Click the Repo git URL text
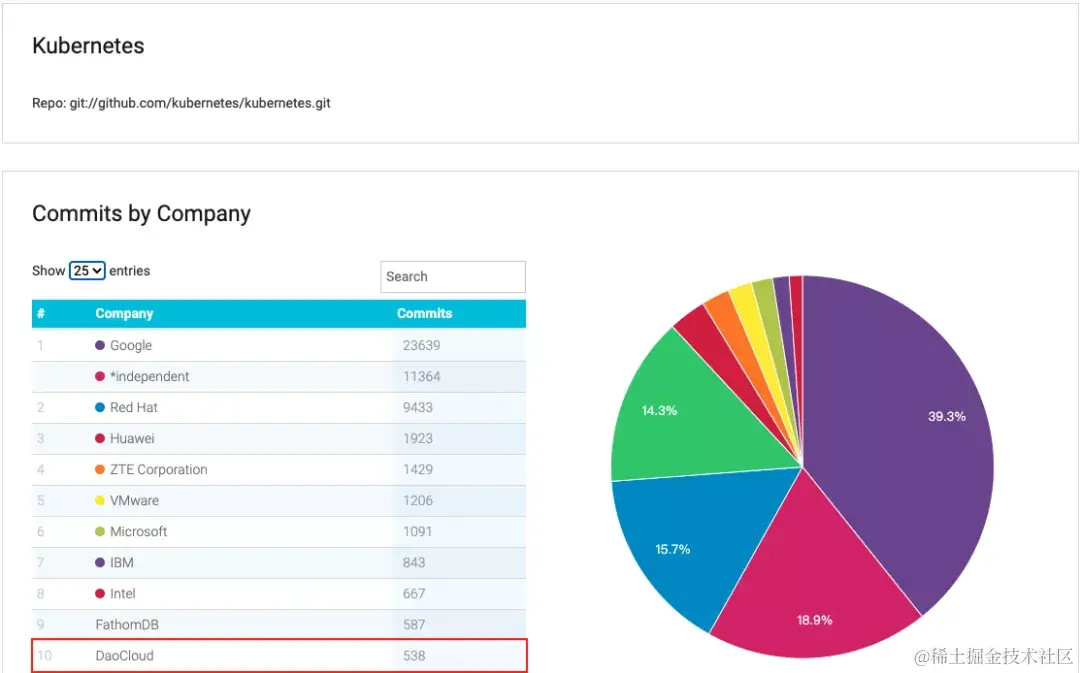The width and height of the screenshot is (1080, 673). (181, 103)
